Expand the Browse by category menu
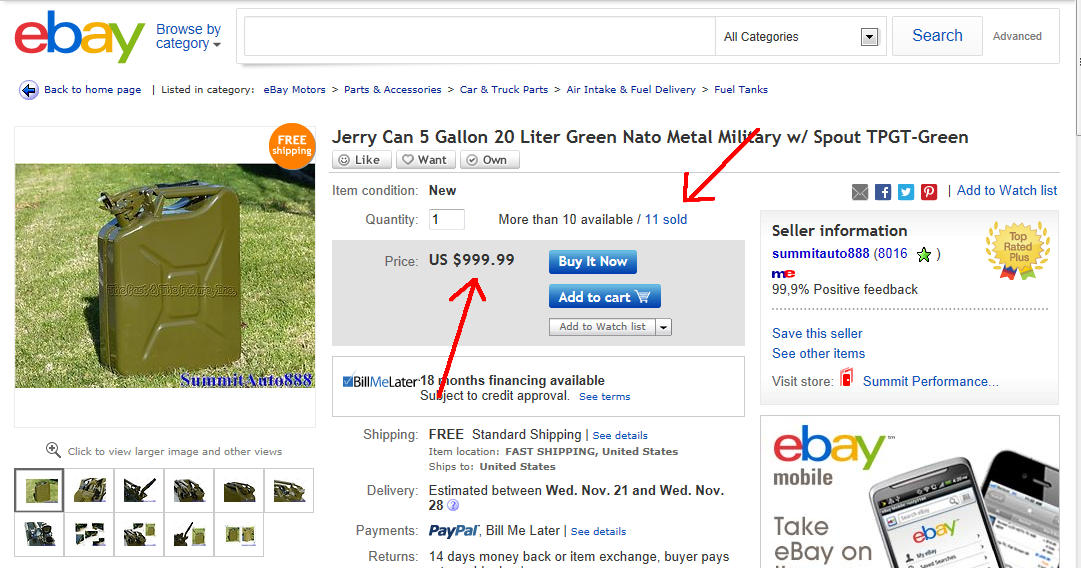This screenshot has width=1081, height=568. point(188,37)
